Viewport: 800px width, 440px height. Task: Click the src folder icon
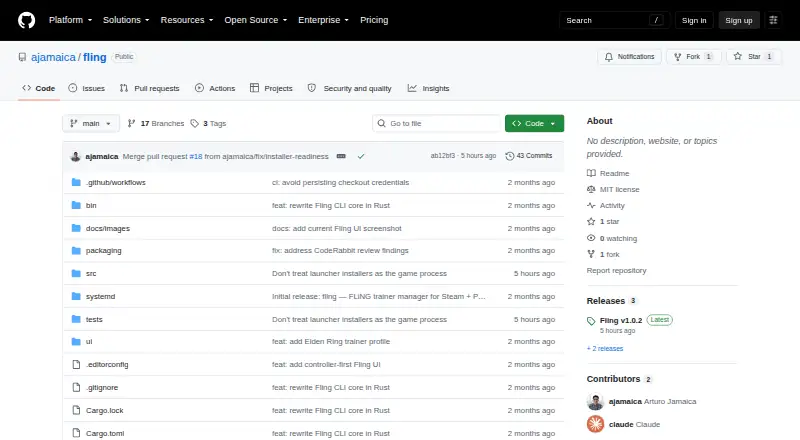click(x=76, y=274)
